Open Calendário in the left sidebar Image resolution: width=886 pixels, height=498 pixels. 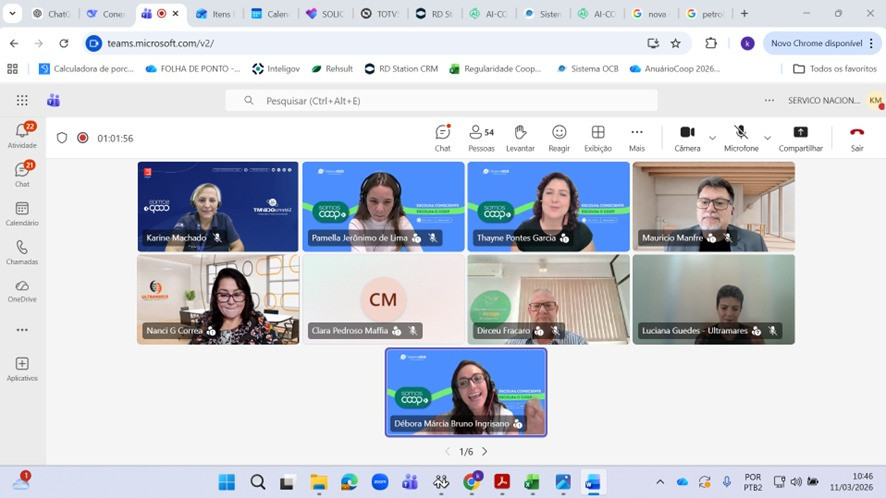click(22, 213)
